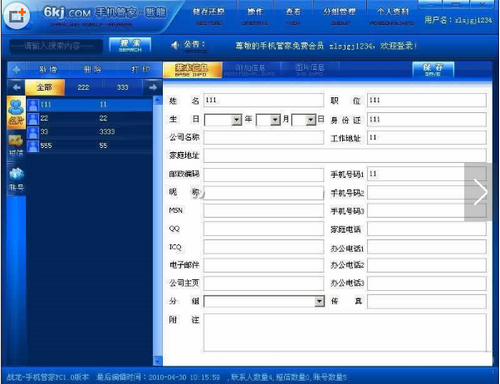Click the 昵称 nickname field
The width and height of the screenshot is (500, 384).
263,193
